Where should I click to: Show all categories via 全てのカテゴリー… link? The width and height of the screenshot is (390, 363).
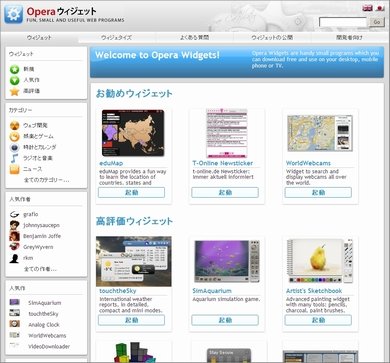47,180
